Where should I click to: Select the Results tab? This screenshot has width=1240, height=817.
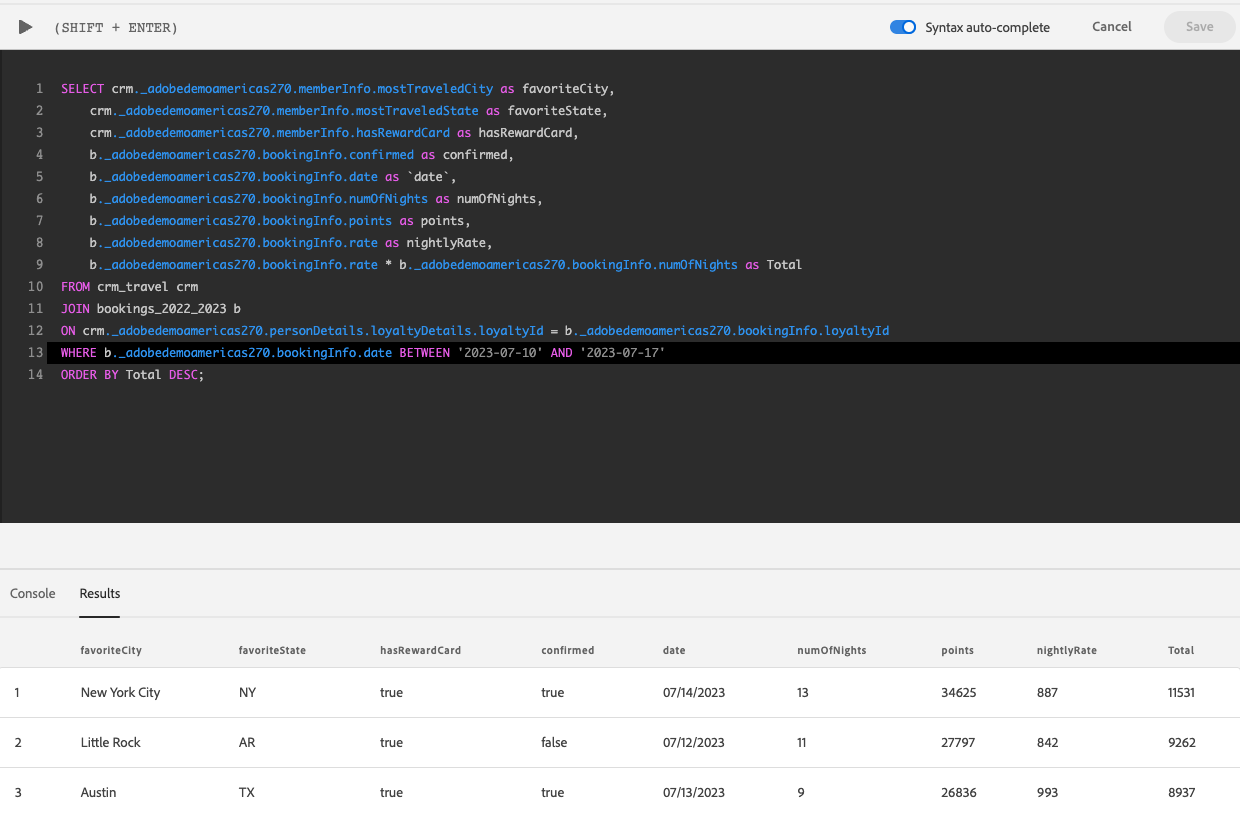pos(100,593)
